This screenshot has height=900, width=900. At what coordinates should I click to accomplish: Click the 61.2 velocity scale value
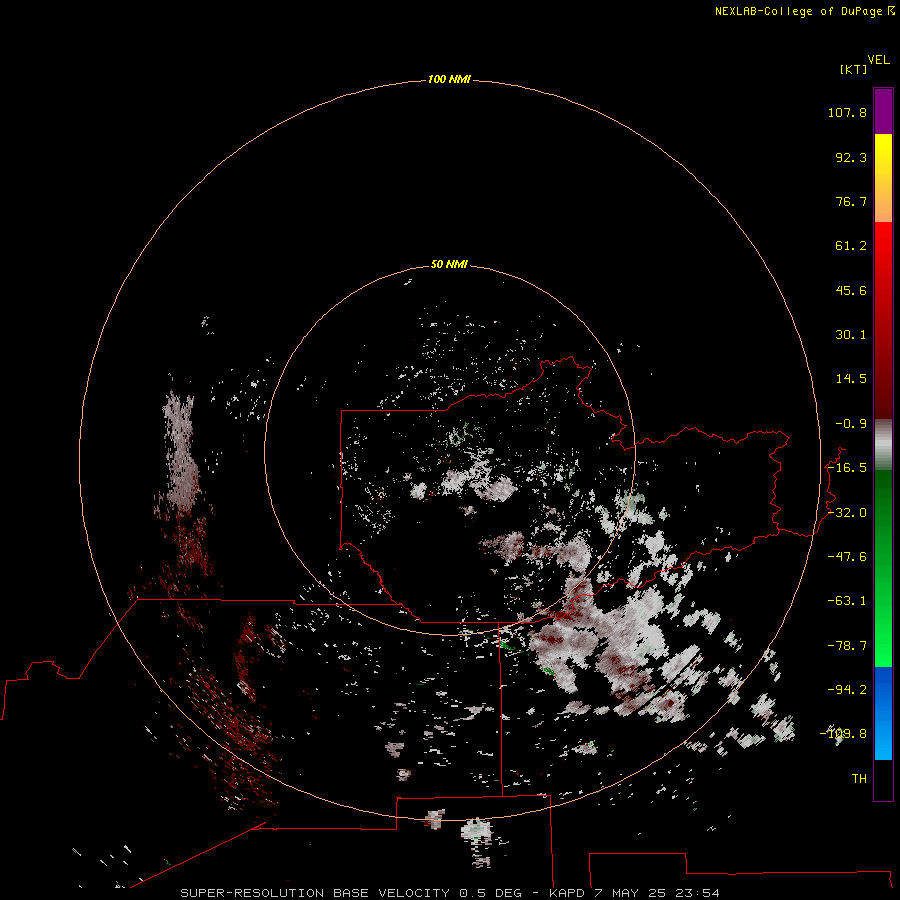click(x=851, y=246)
